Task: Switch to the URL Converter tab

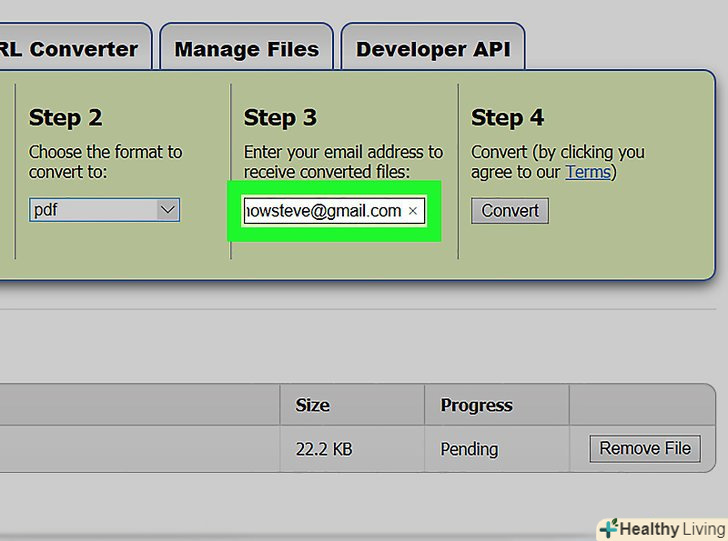Action: 70,48
